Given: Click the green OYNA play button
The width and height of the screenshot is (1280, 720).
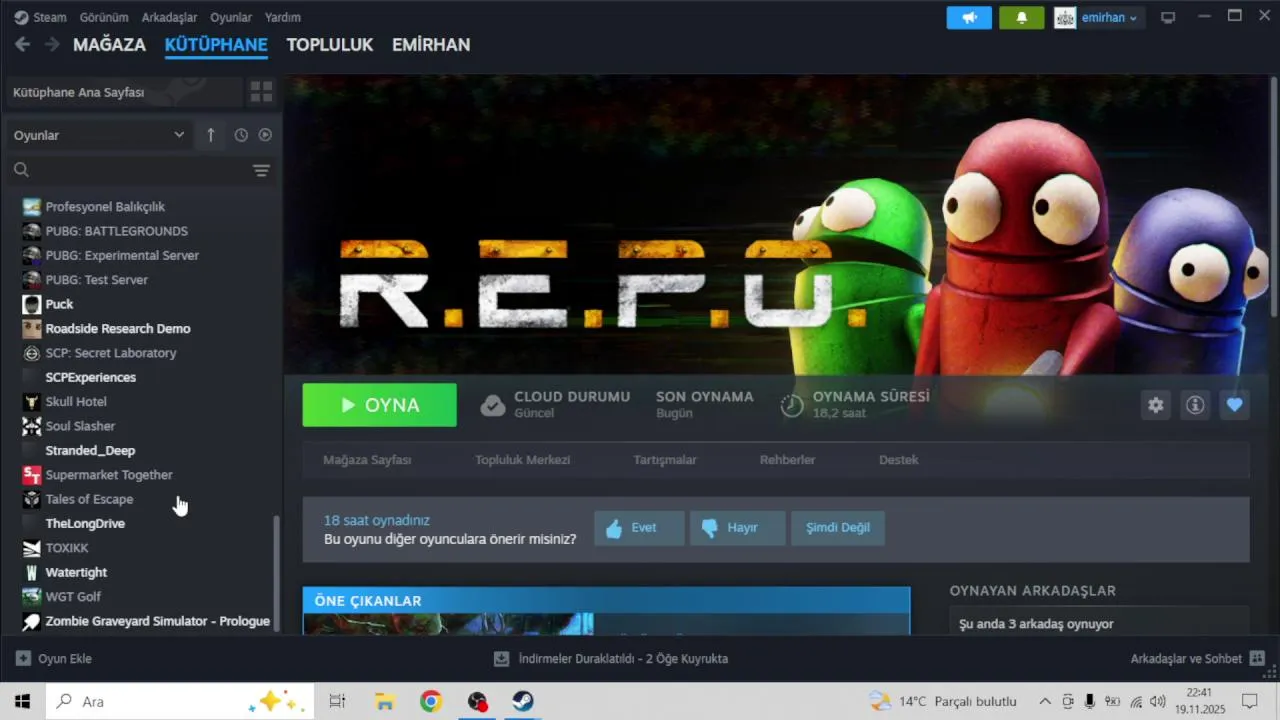Looking at the screenshot, I should click(x=380, y=405).
